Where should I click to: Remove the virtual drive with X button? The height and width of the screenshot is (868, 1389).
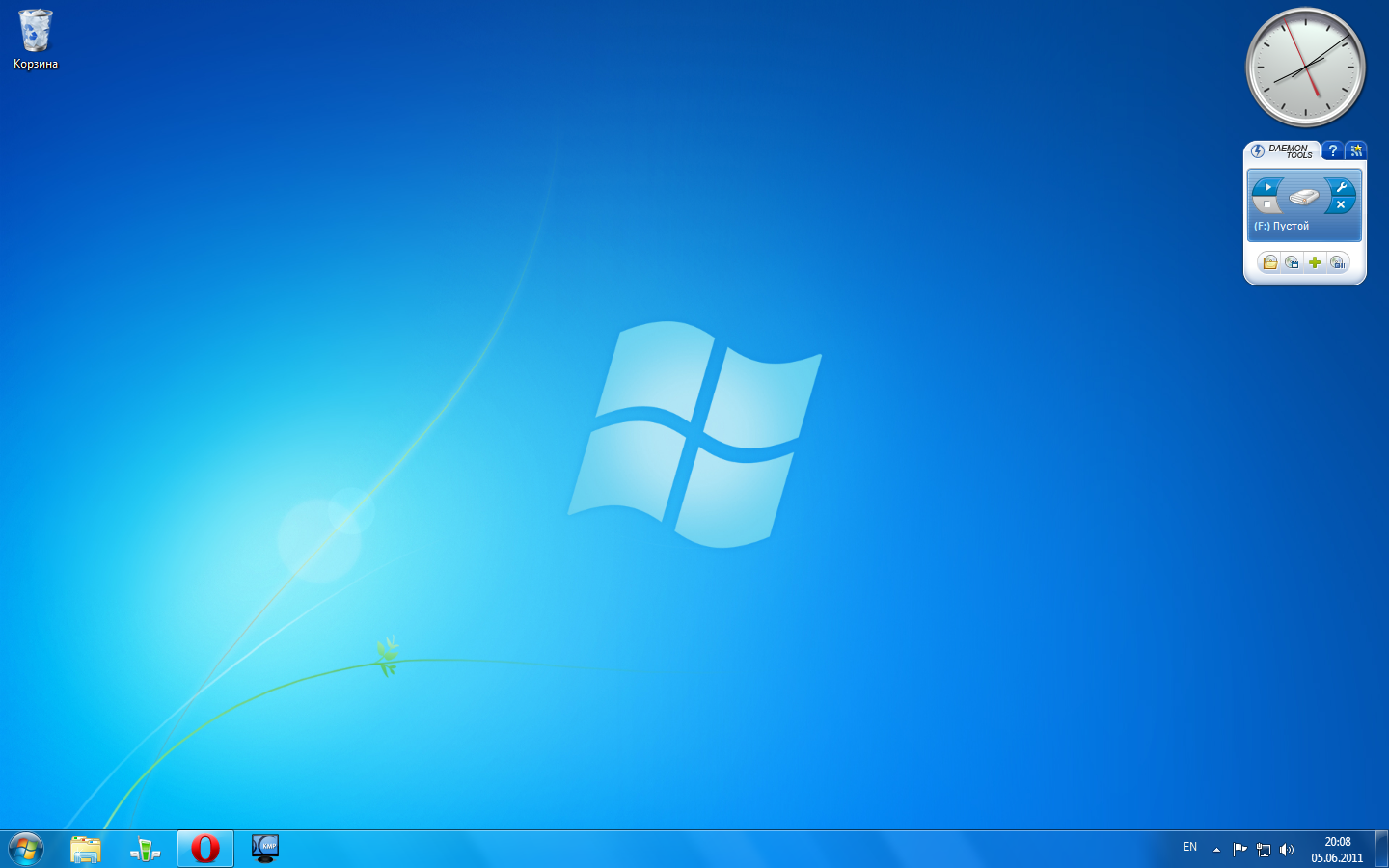coord(1341,204)
